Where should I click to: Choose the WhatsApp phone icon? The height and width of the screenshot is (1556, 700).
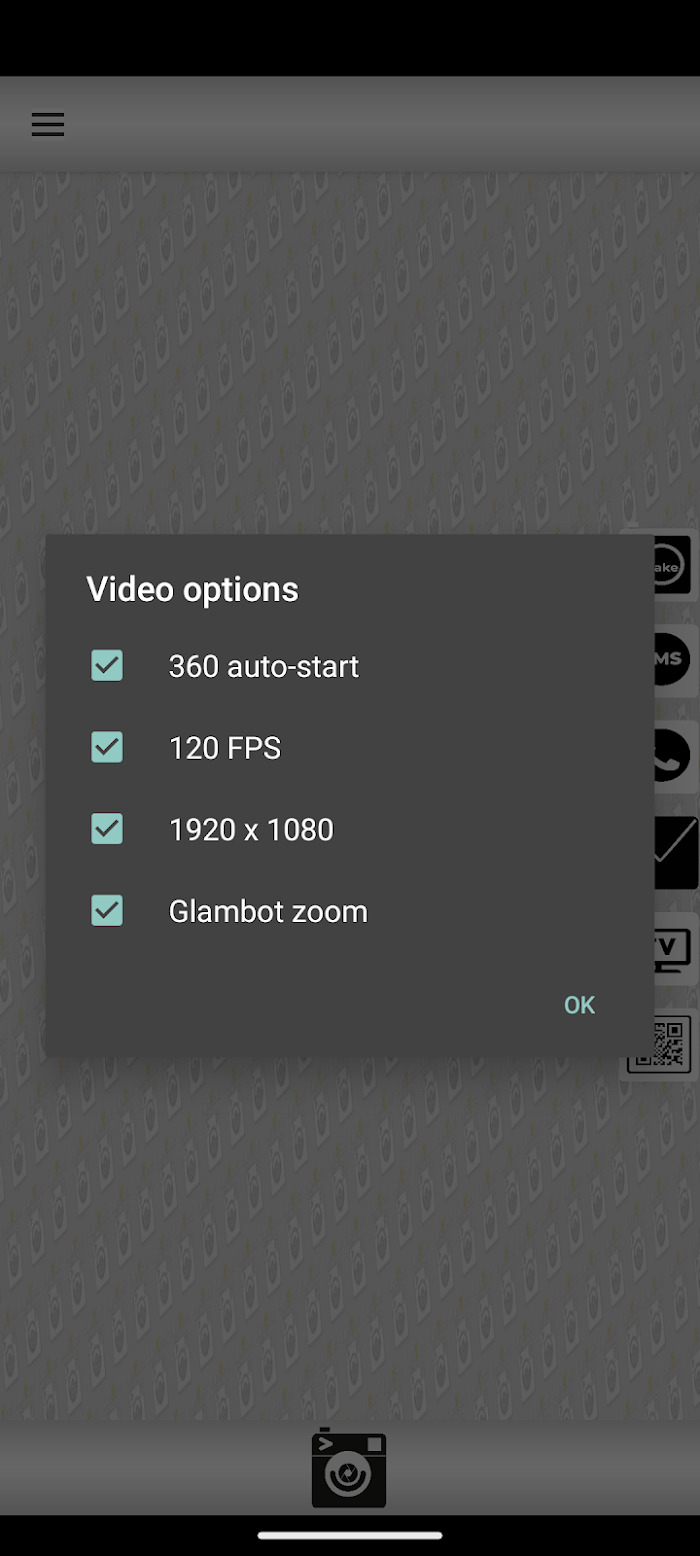click(672, 755)
